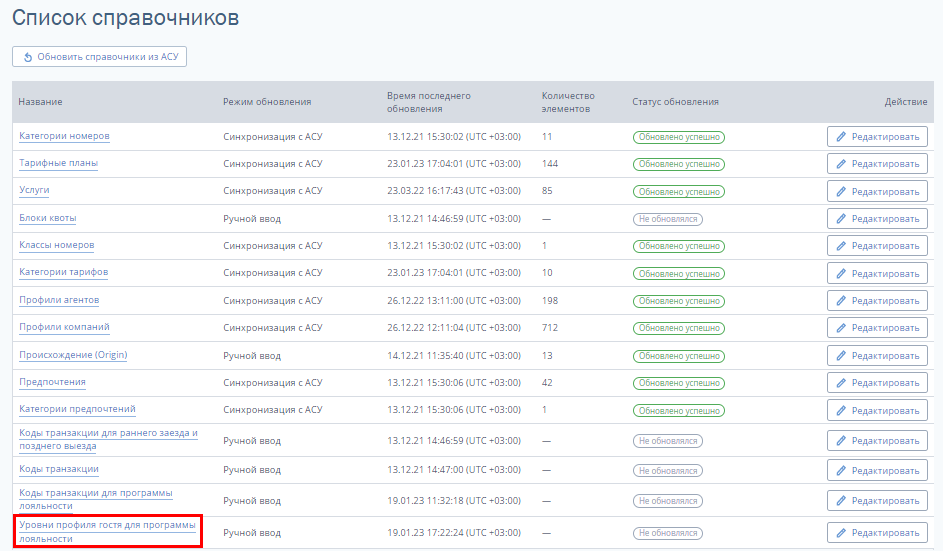
Task: Click pencil icon in Профили агентов row
Action: (x=841, y=301)
